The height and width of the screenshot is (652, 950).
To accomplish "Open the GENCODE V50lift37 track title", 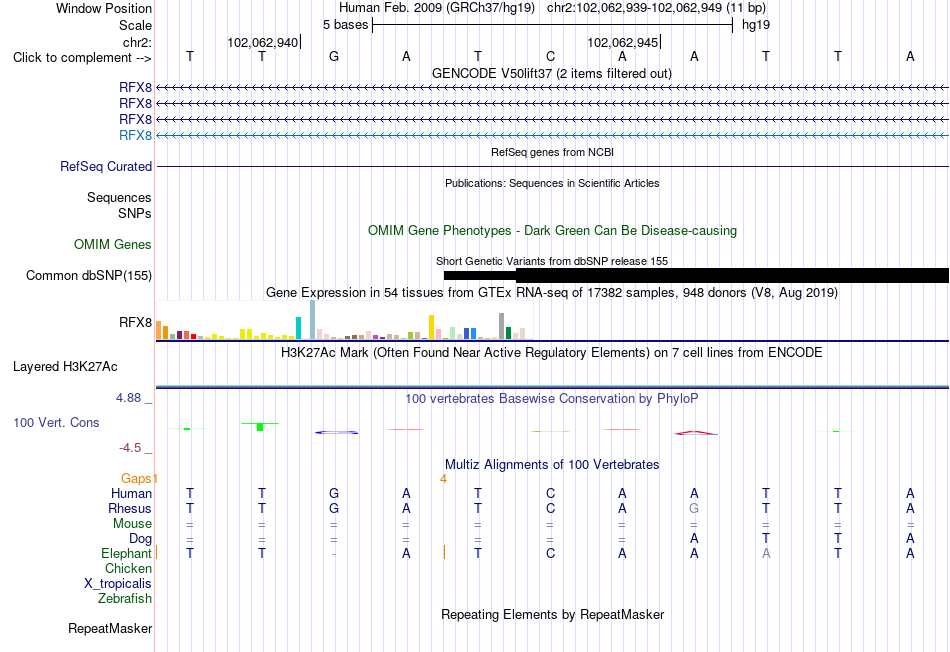I will (x=552, y=73).
